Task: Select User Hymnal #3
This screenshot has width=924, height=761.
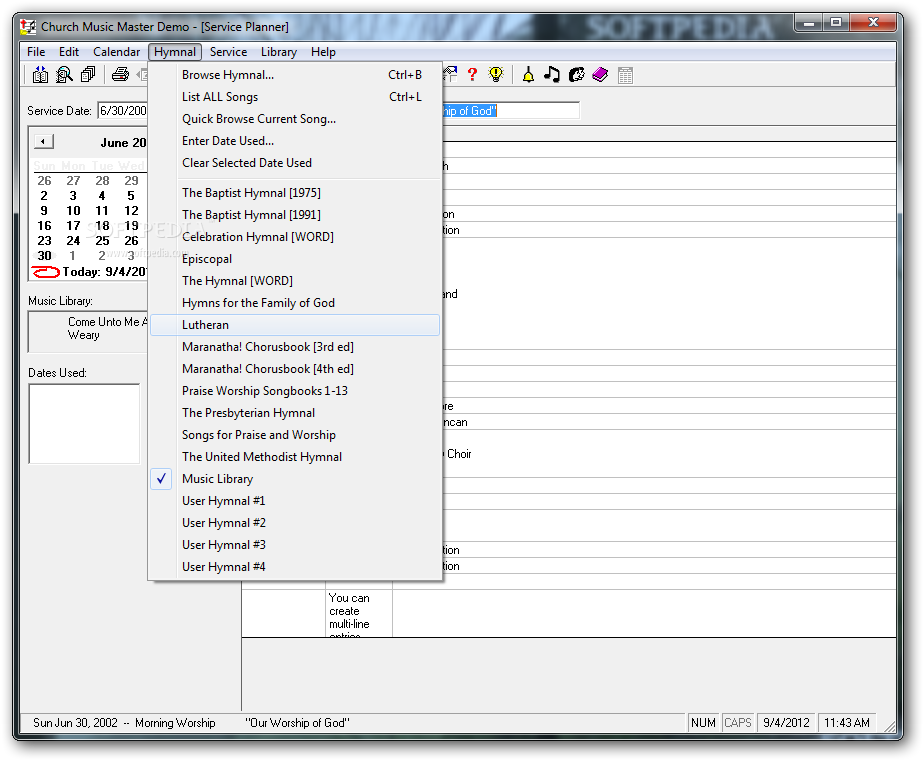Action: pyautogui.click(x=295, y=545)
